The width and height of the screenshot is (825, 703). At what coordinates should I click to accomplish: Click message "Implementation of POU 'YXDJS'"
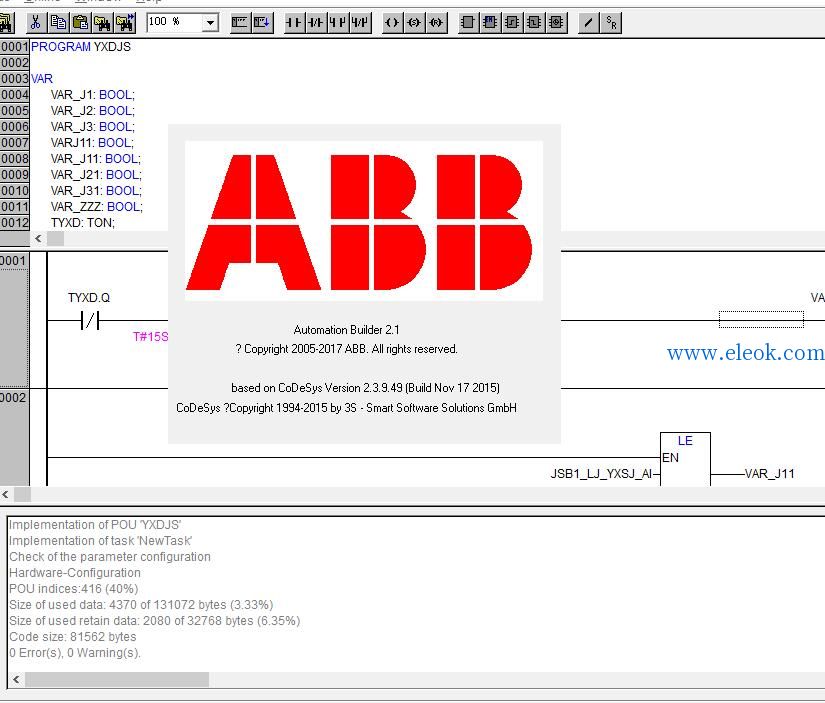coord(95,525)
